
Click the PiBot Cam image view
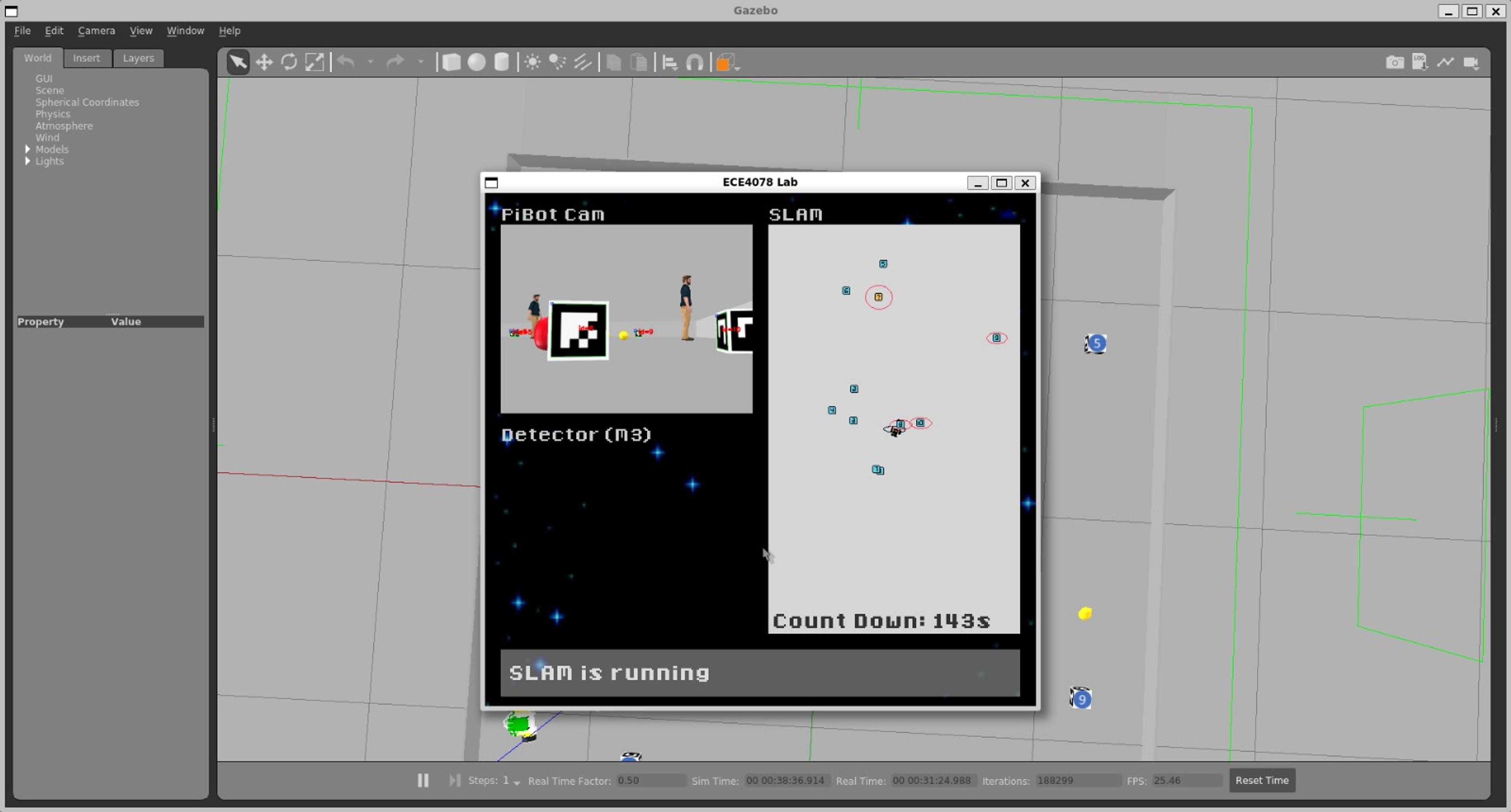point(626,319)
